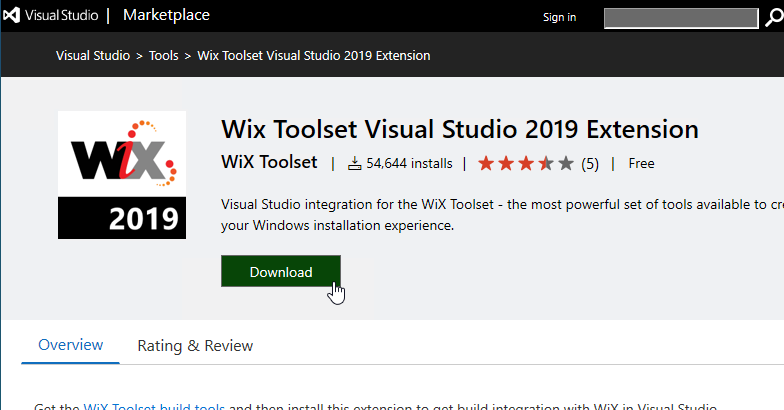The height and width of the screenshot is (410, 784).
Task: Open the Marketplace home link
Action: pos(166,16)
